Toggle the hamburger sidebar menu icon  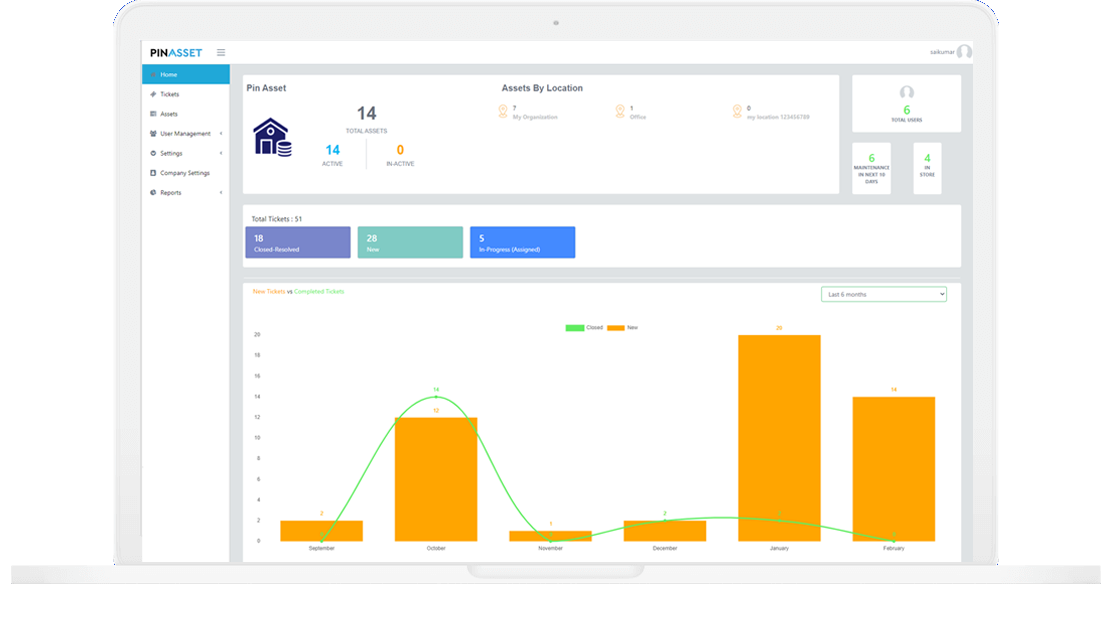pyautogui.click(x=221, y=53)
